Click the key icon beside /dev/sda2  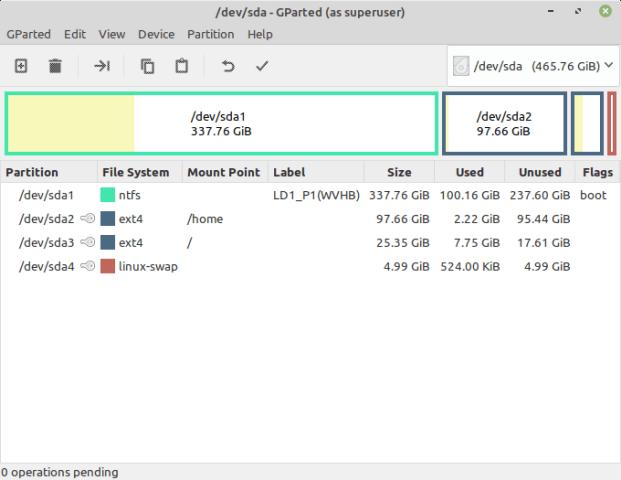87,219
